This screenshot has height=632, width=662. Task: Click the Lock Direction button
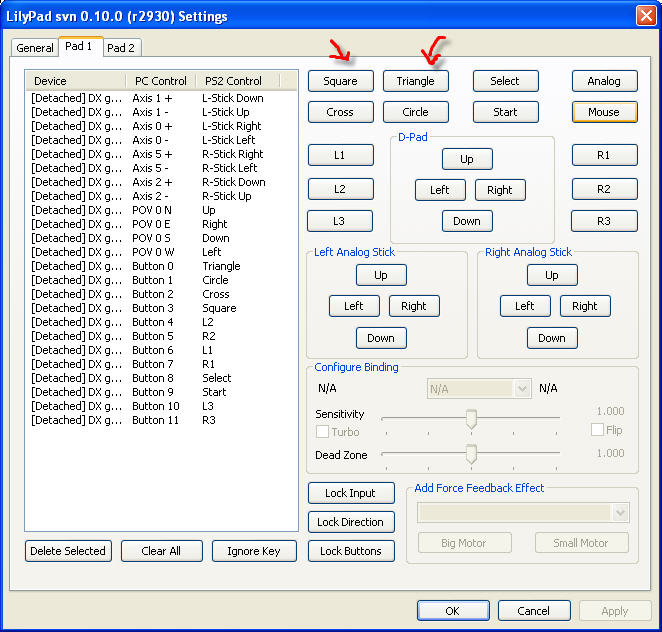pos(351,522)
